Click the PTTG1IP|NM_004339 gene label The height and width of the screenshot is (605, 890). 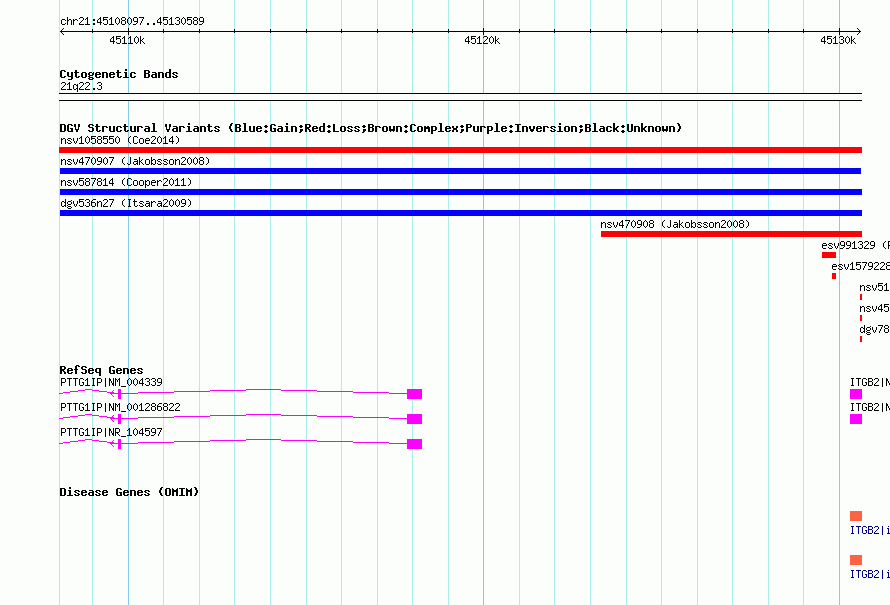(x=111, y=382)
